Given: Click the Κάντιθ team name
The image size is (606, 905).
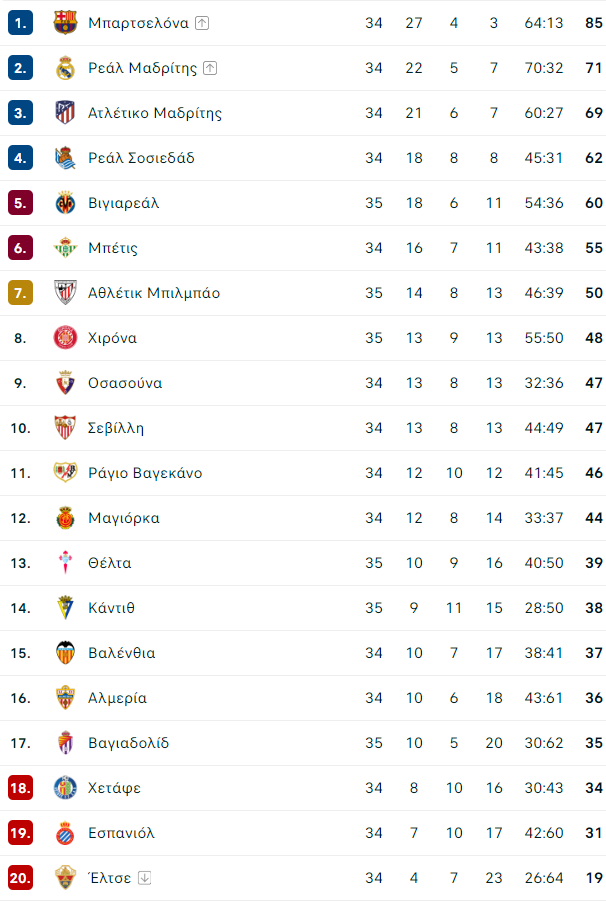Looking at the screenshot, I should tap(111, 608).
